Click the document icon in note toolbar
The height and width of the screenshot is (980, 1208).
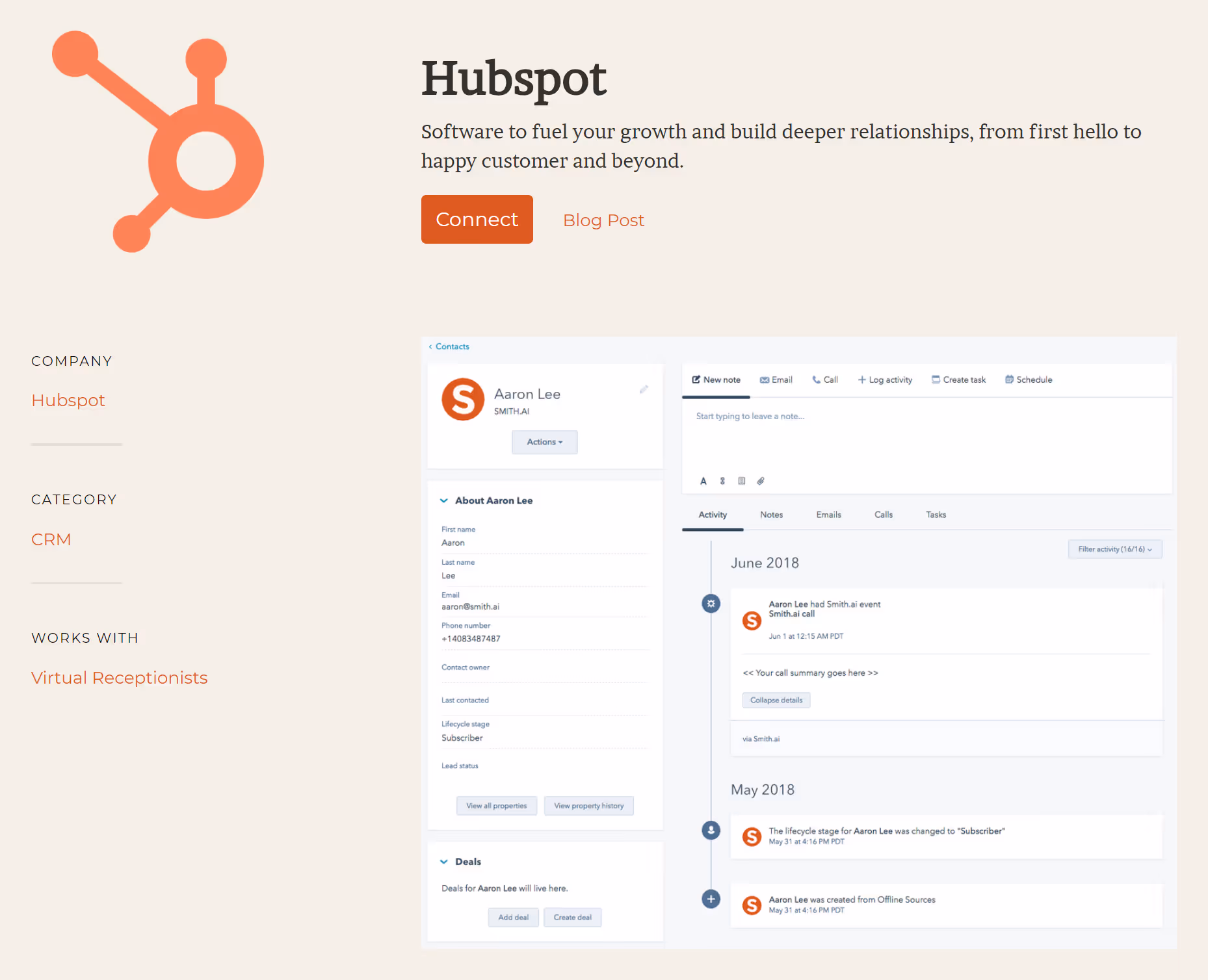click(741, 481)
